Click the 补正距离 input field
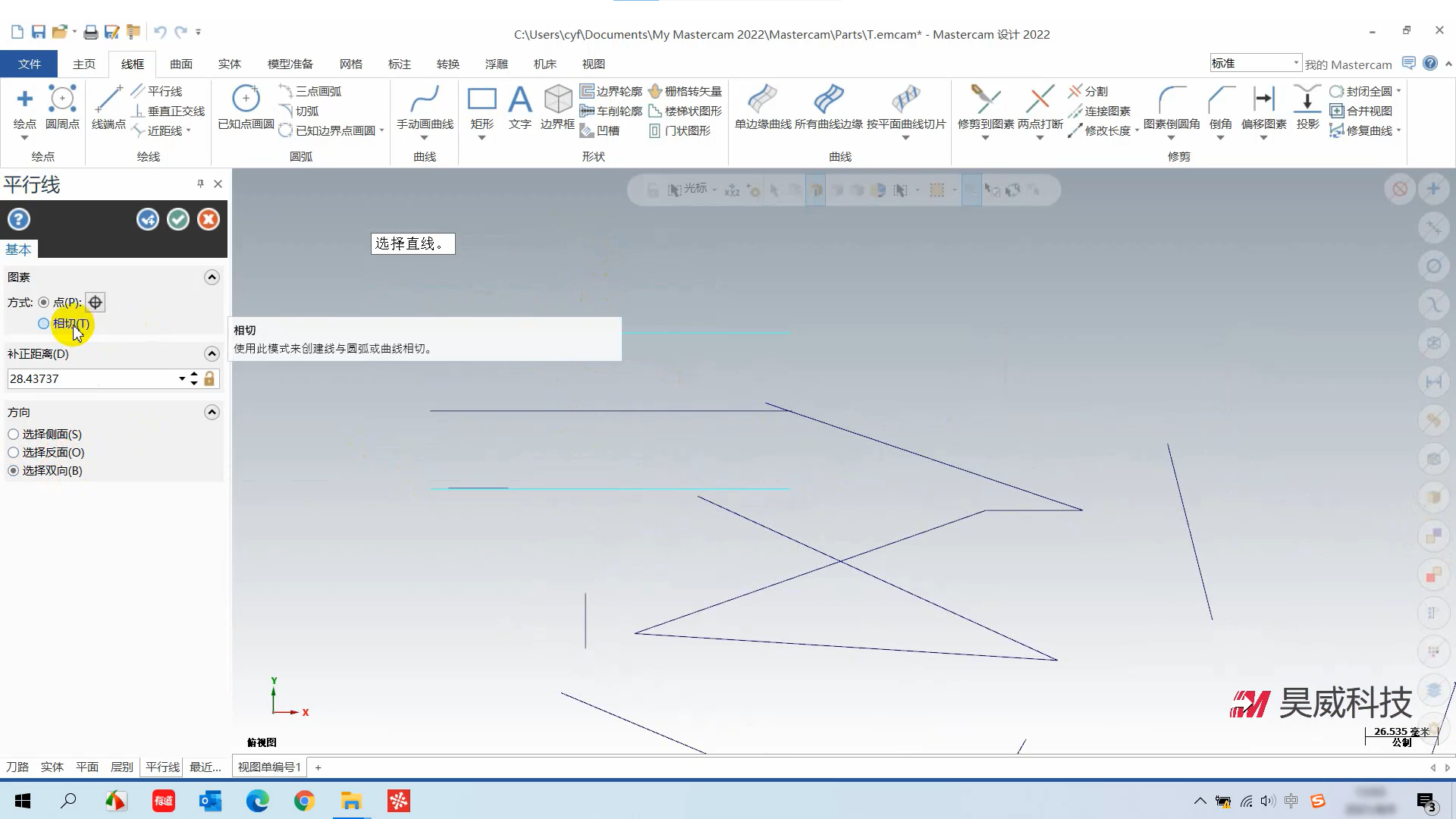 coord(91,379)
